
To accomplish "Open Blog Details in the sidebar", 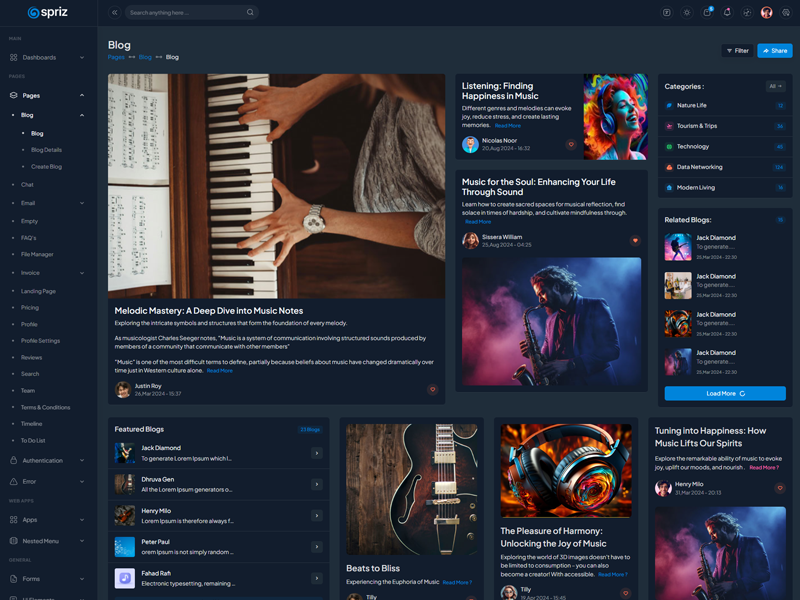I will [x=46, y=150].
